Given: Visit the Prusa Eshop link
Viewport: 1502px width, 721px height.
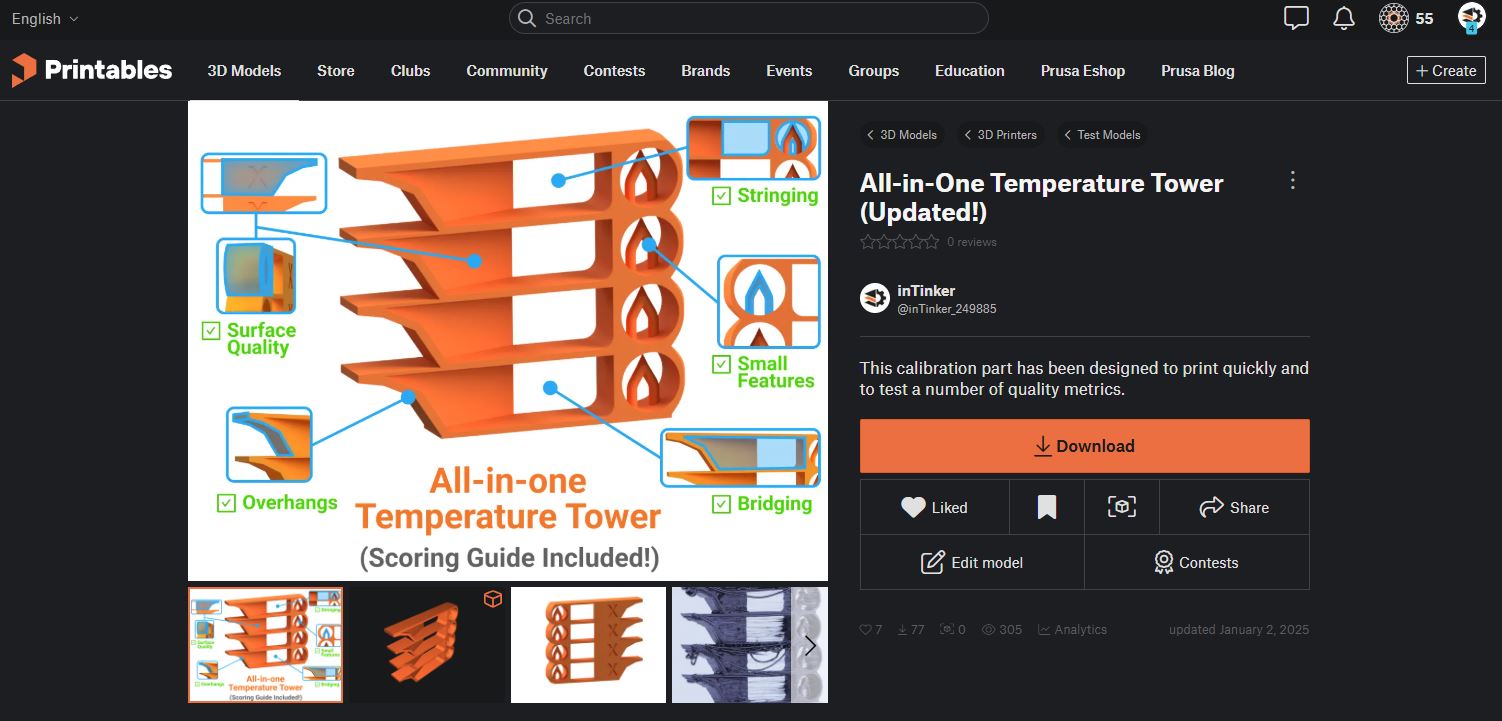Looking at the screenshot, I should [x=1083, y=71].
